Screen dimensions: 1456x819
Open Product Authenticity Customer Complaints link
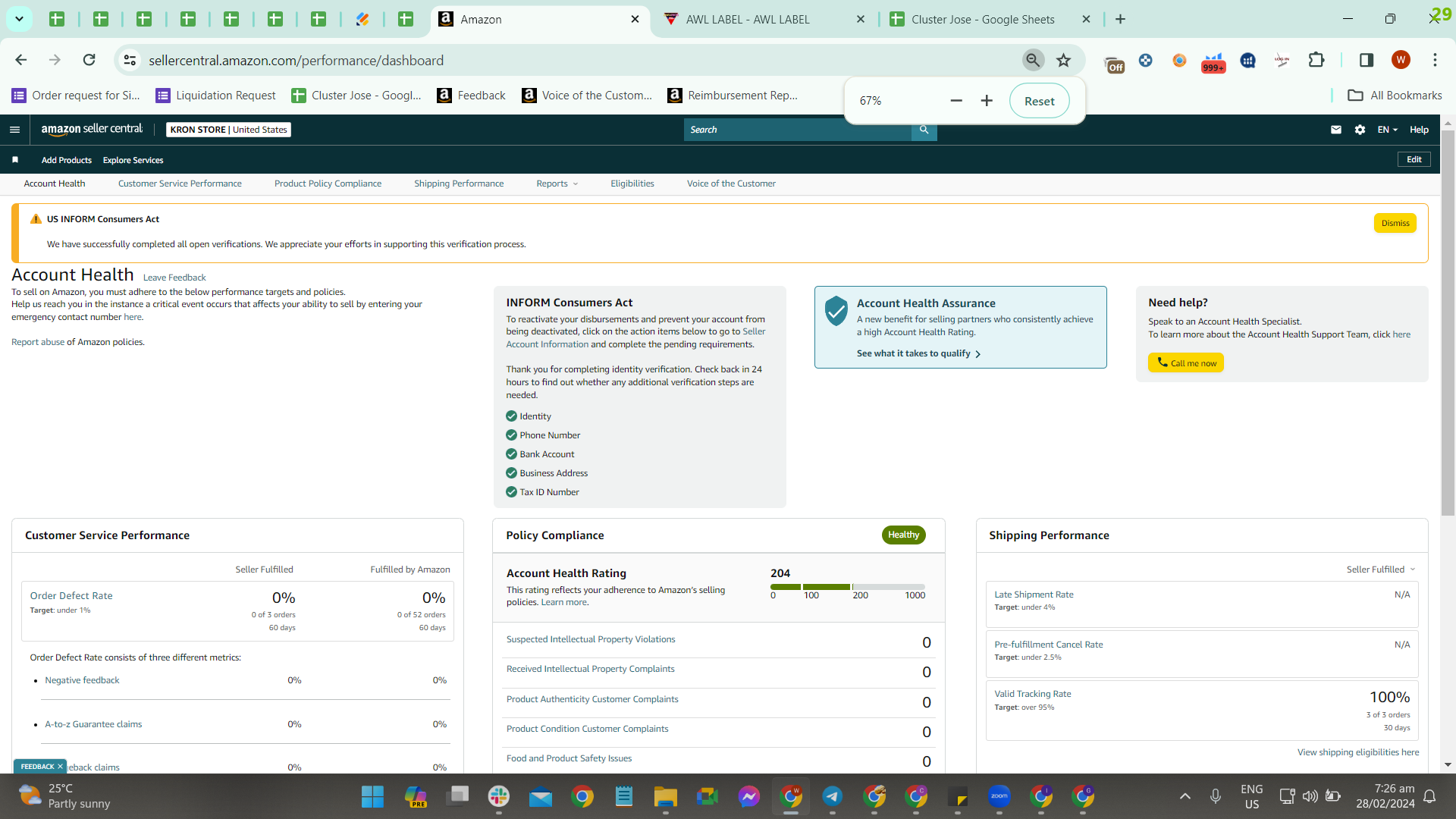point(592,699)
